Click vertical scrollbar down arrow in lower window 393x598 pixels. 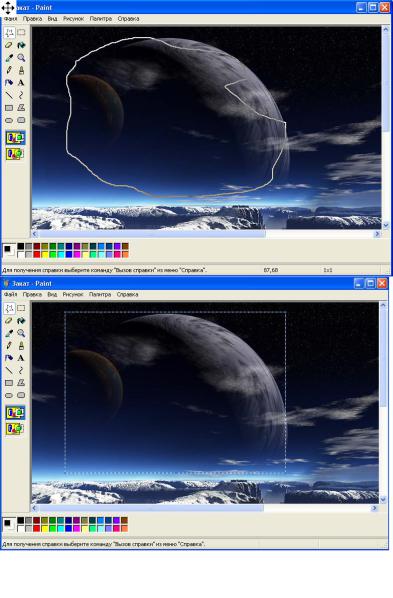click(383, 499)
